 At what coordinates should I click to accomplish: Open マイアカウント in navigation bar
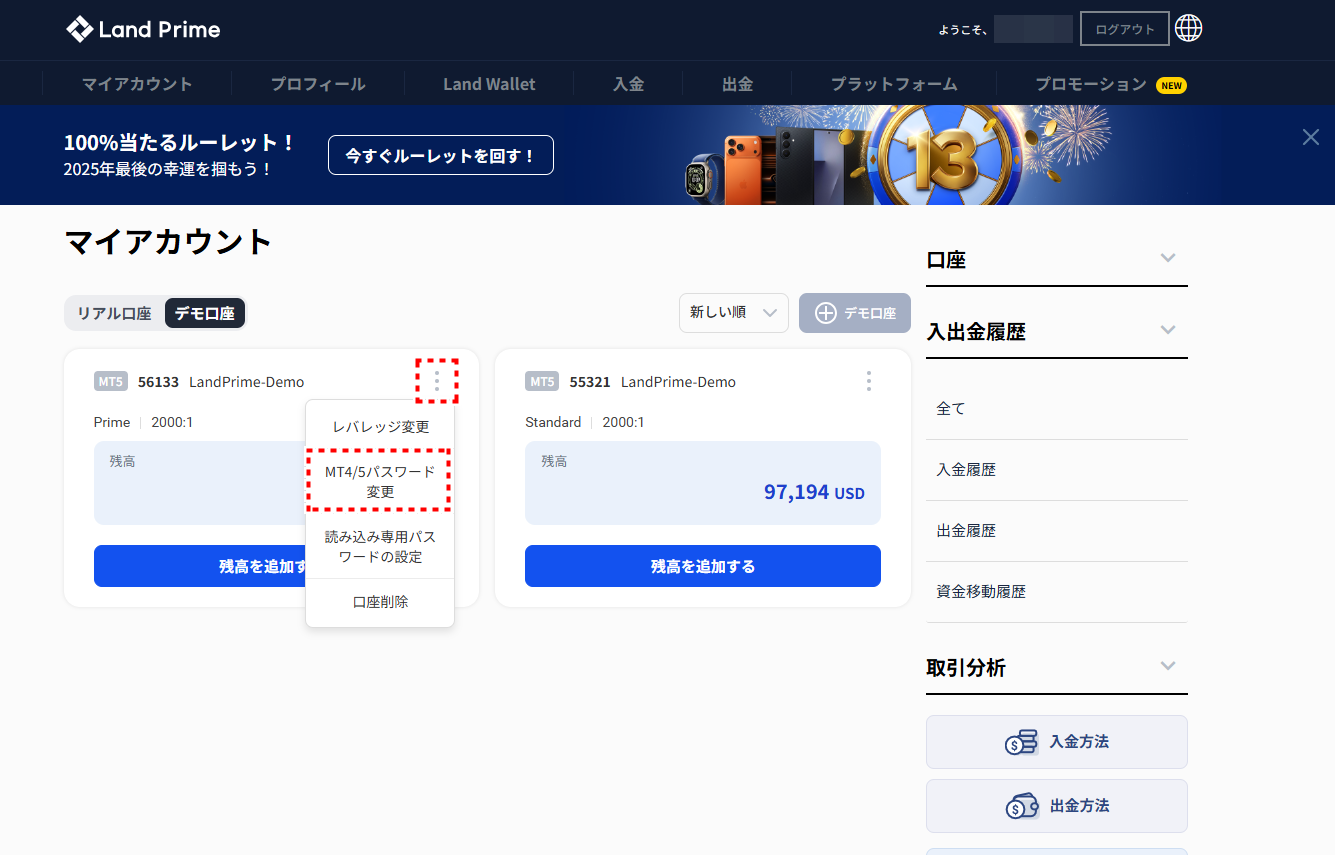[137, 84]
